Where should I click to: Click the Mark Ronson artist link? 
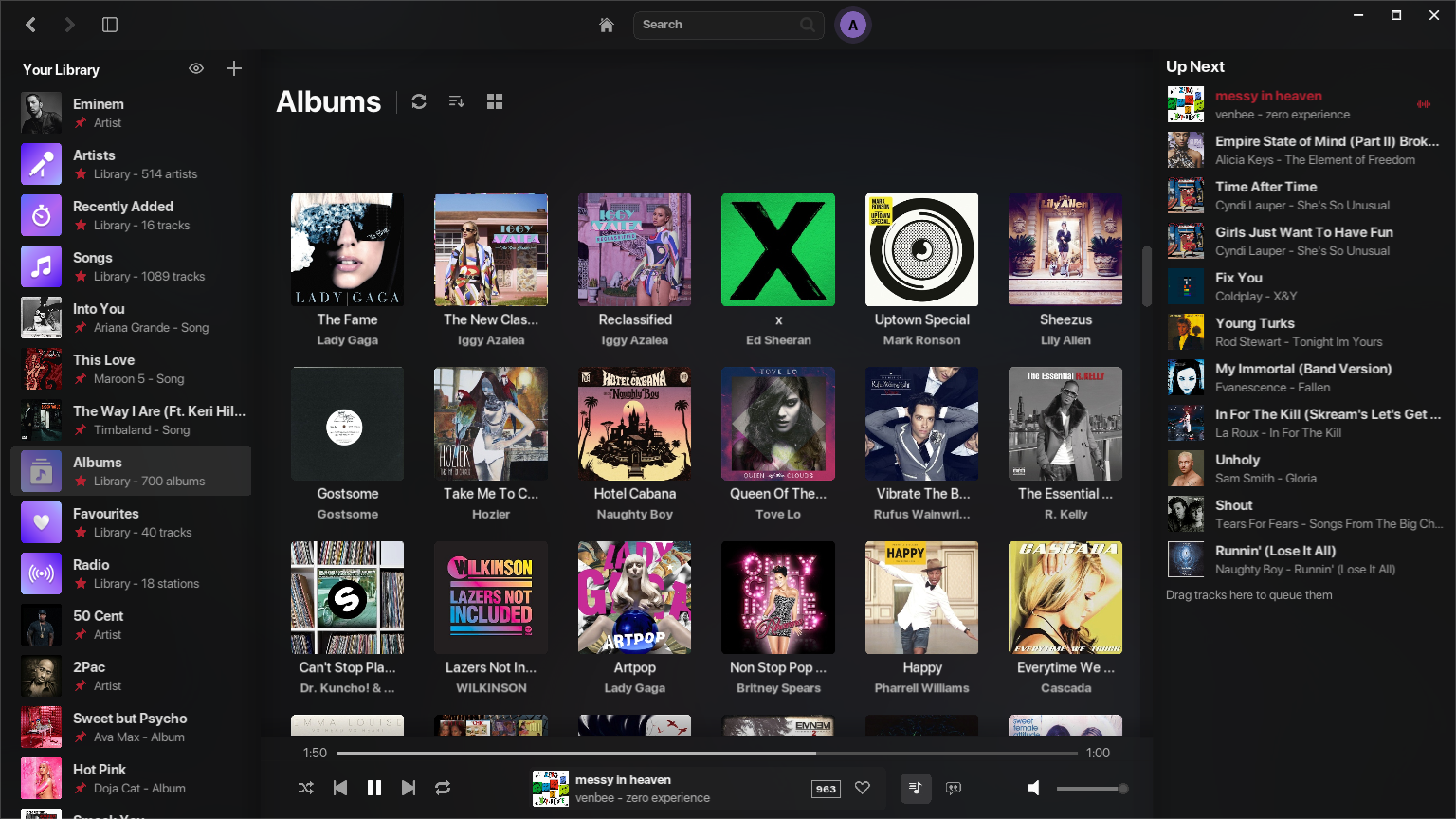coord(922,340)
